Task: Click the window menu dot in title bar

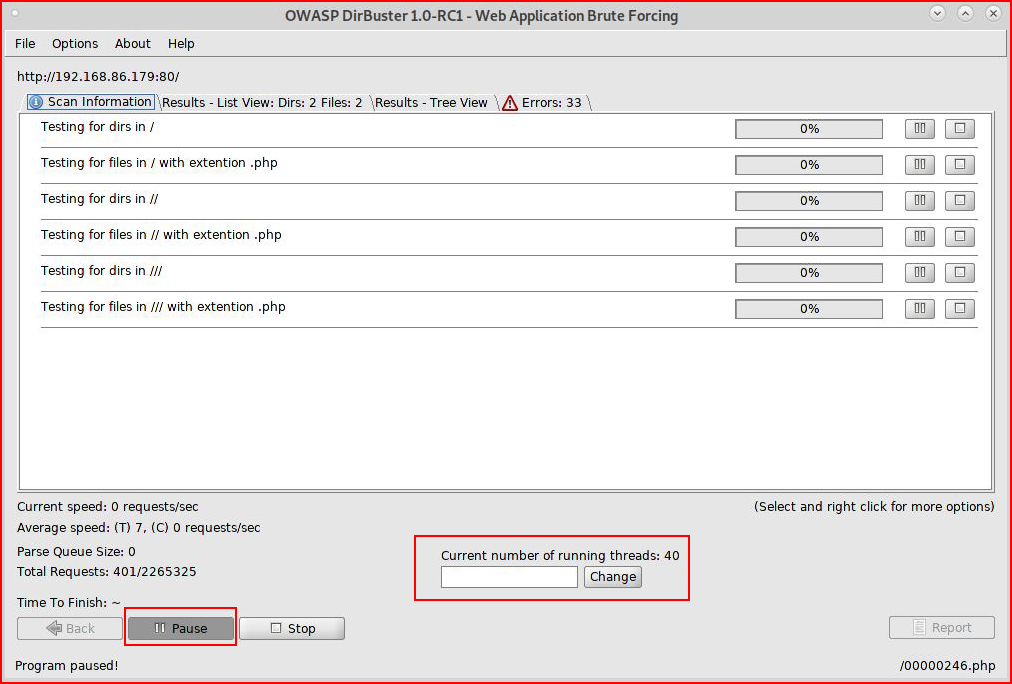Action: click(15, 13)
